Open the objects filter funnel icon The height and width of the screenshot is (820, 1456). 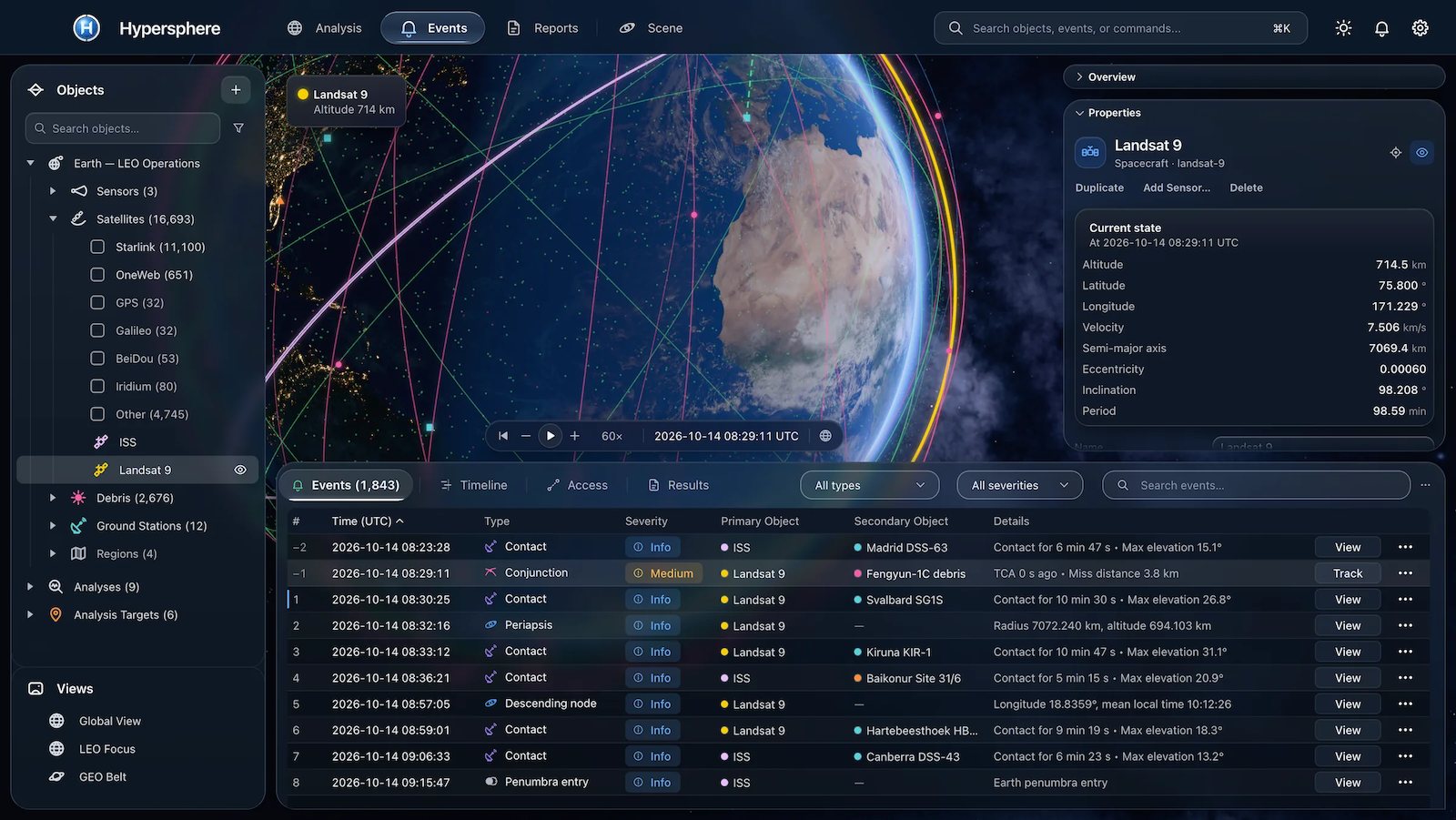point(238,128)
